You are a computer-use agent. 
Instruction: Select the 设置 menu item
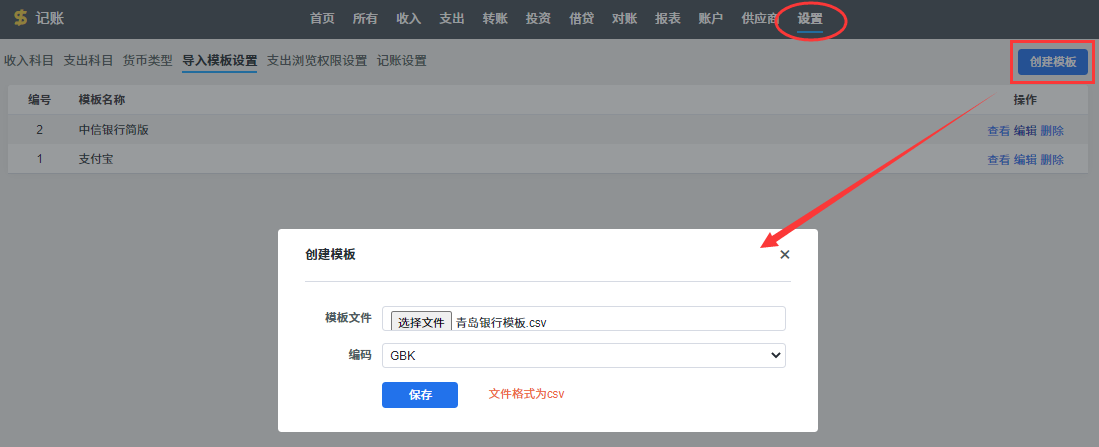click(x=810, y=19)
